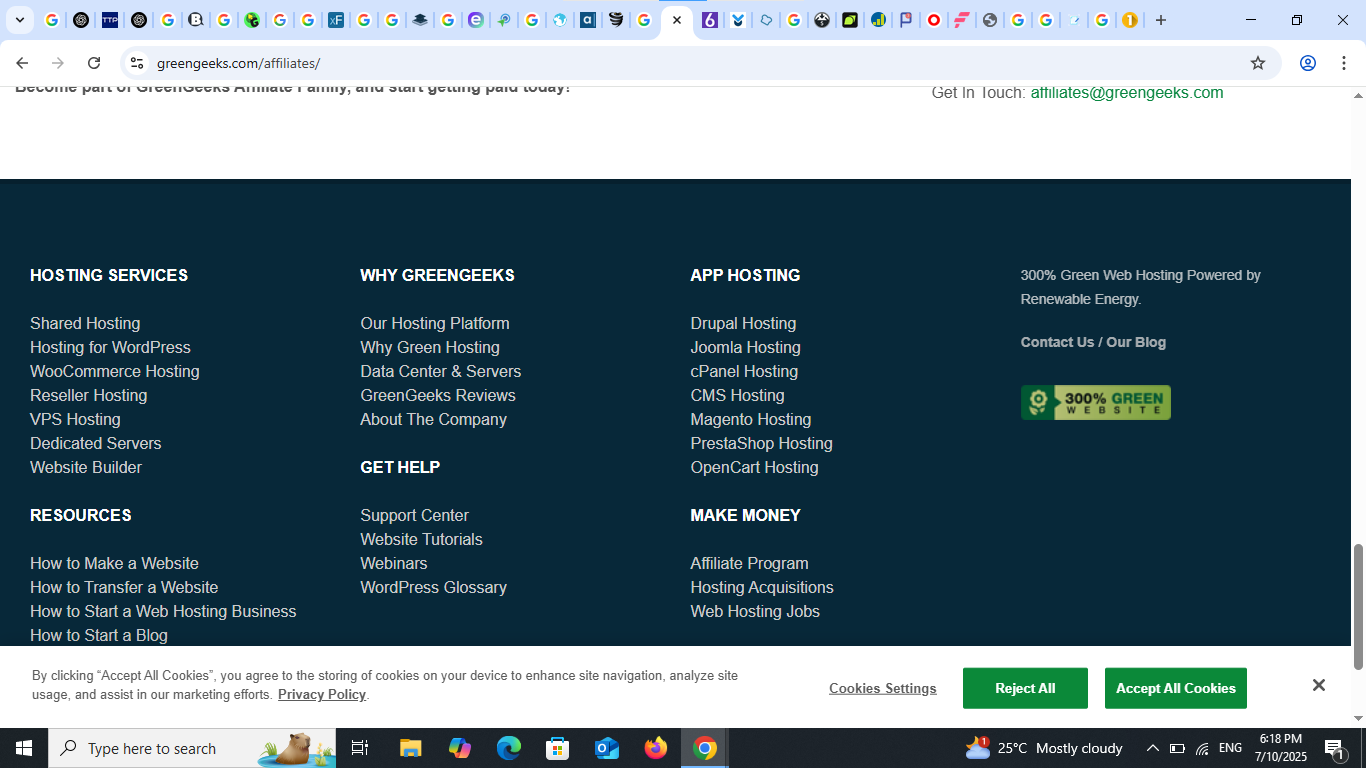Open Data Center & Servers link
Image resolution: width=1366 pixels, height=768 pixels.
[x=441, y=371]
